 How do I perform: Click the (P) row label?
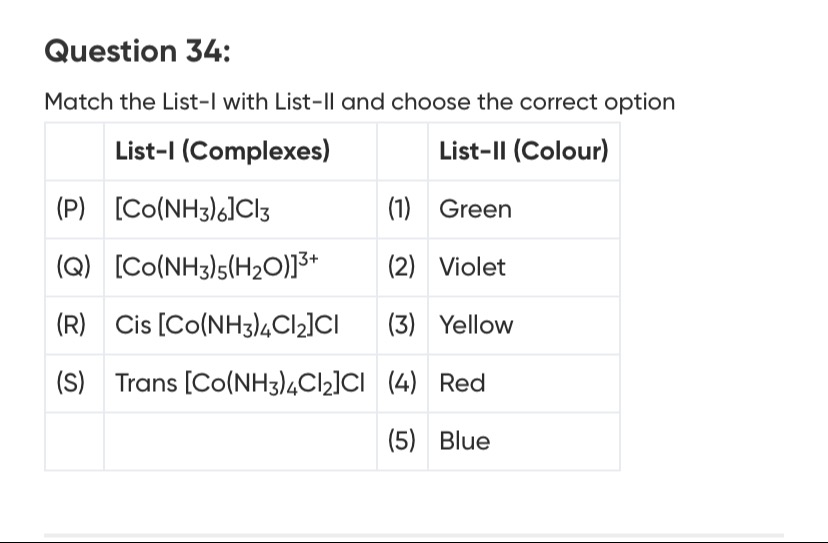[x=72, y=210]
